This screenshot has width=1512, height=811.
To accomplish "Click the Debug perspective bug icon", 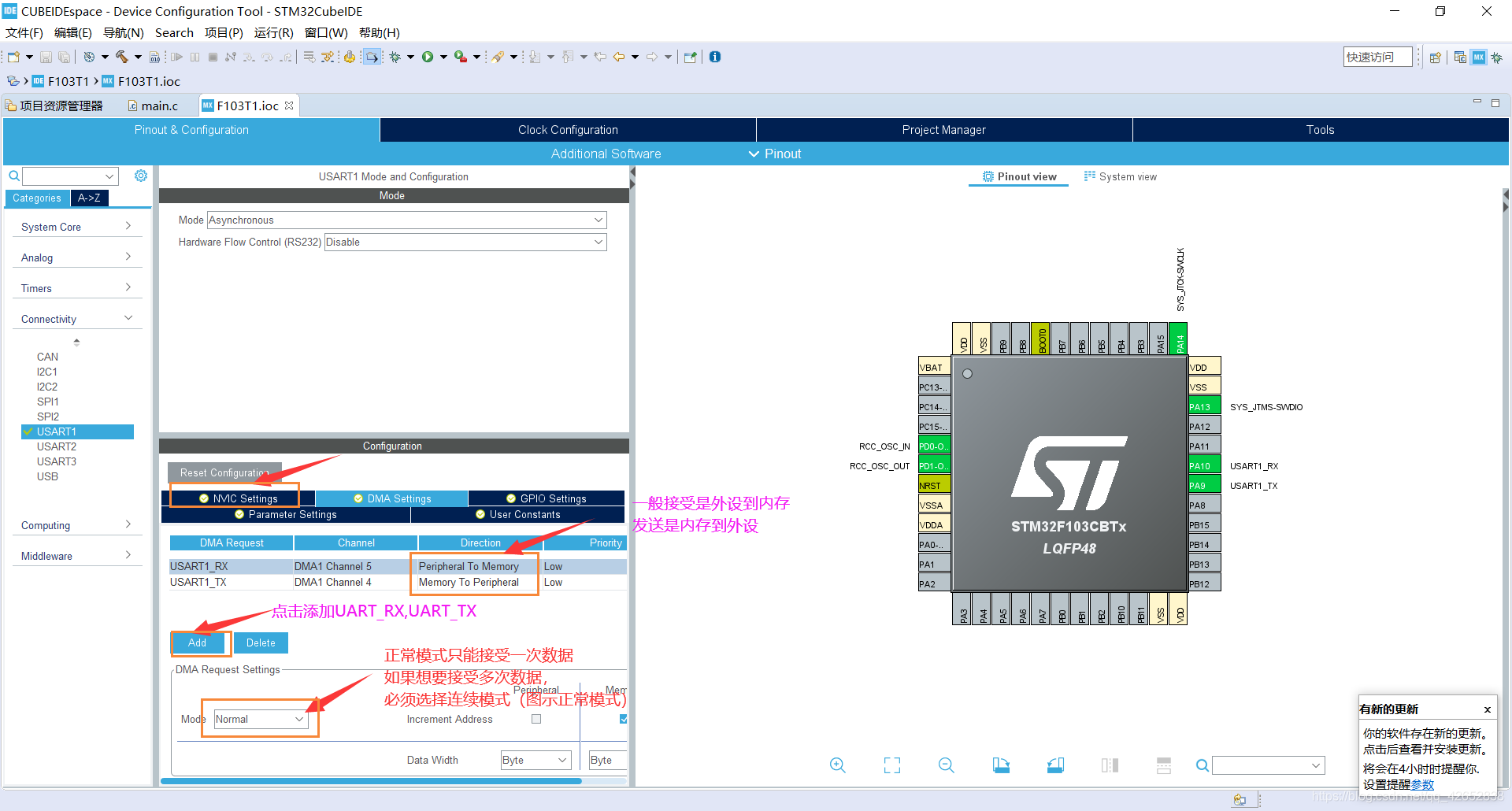I will (x=1497, y=57).
